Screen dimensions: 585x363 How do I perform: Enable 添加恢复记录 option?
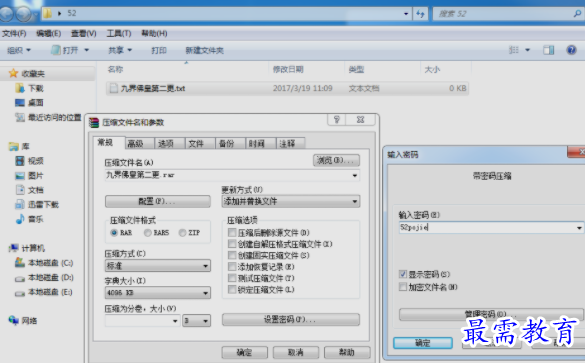pos(232,267)
